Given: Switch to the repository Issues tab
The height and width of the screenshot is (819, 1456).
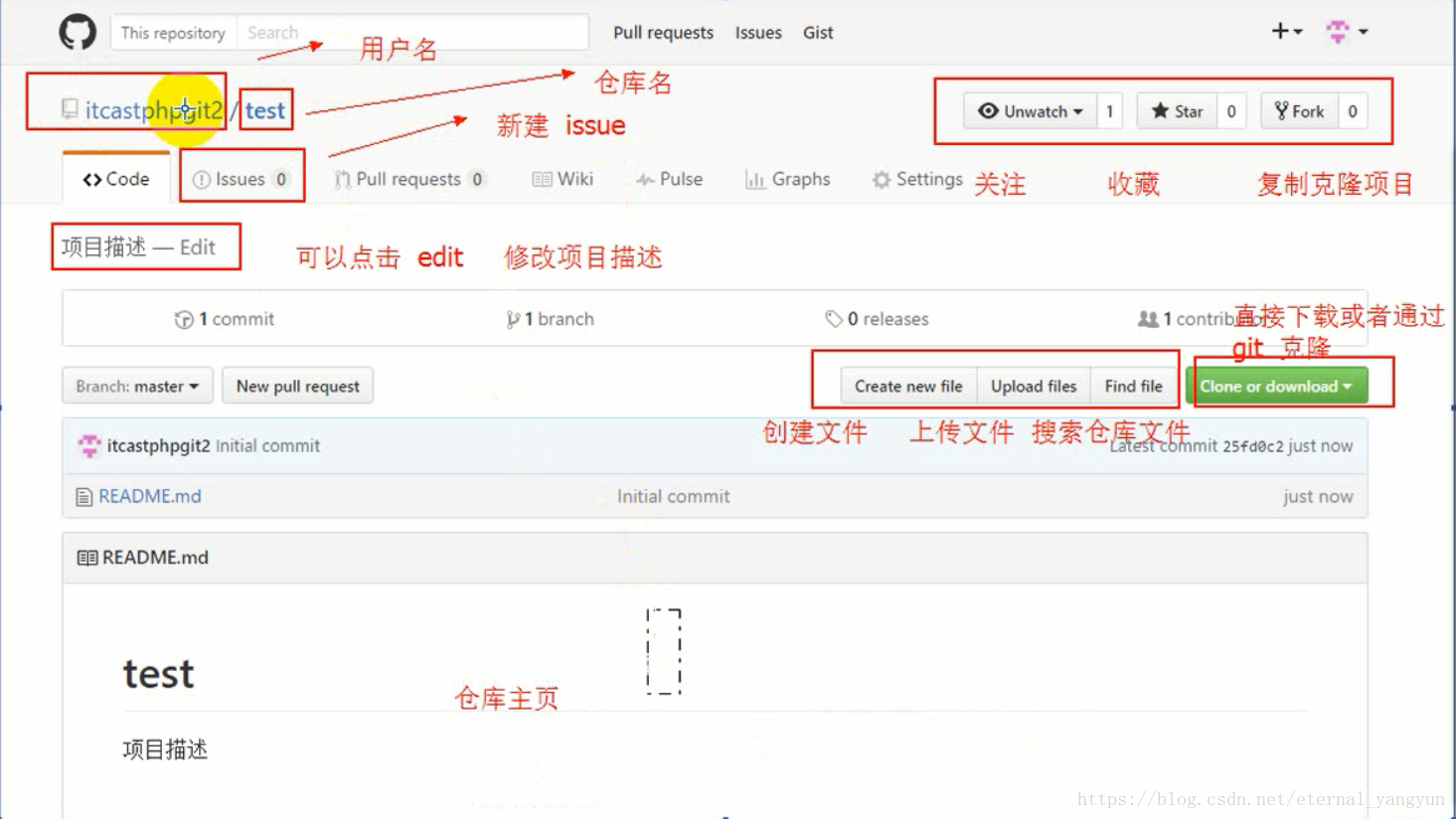Looking at the screenshot, I should pos(242,179).
